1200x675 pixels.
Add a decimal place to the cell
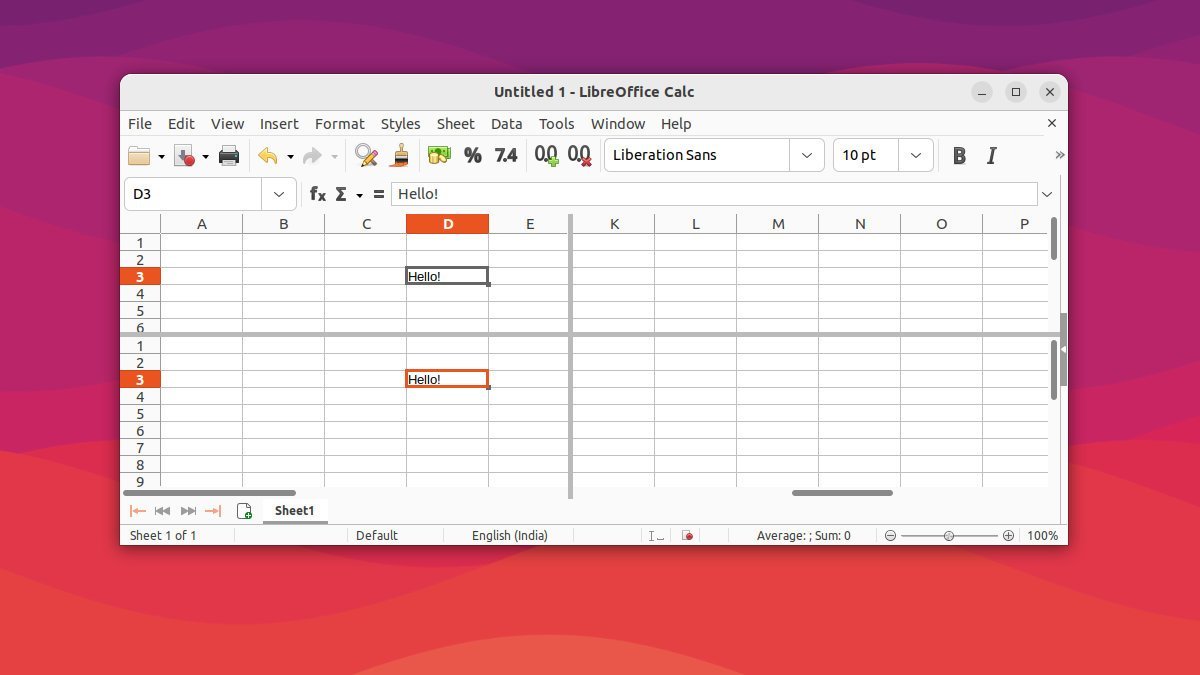point(545,155)
